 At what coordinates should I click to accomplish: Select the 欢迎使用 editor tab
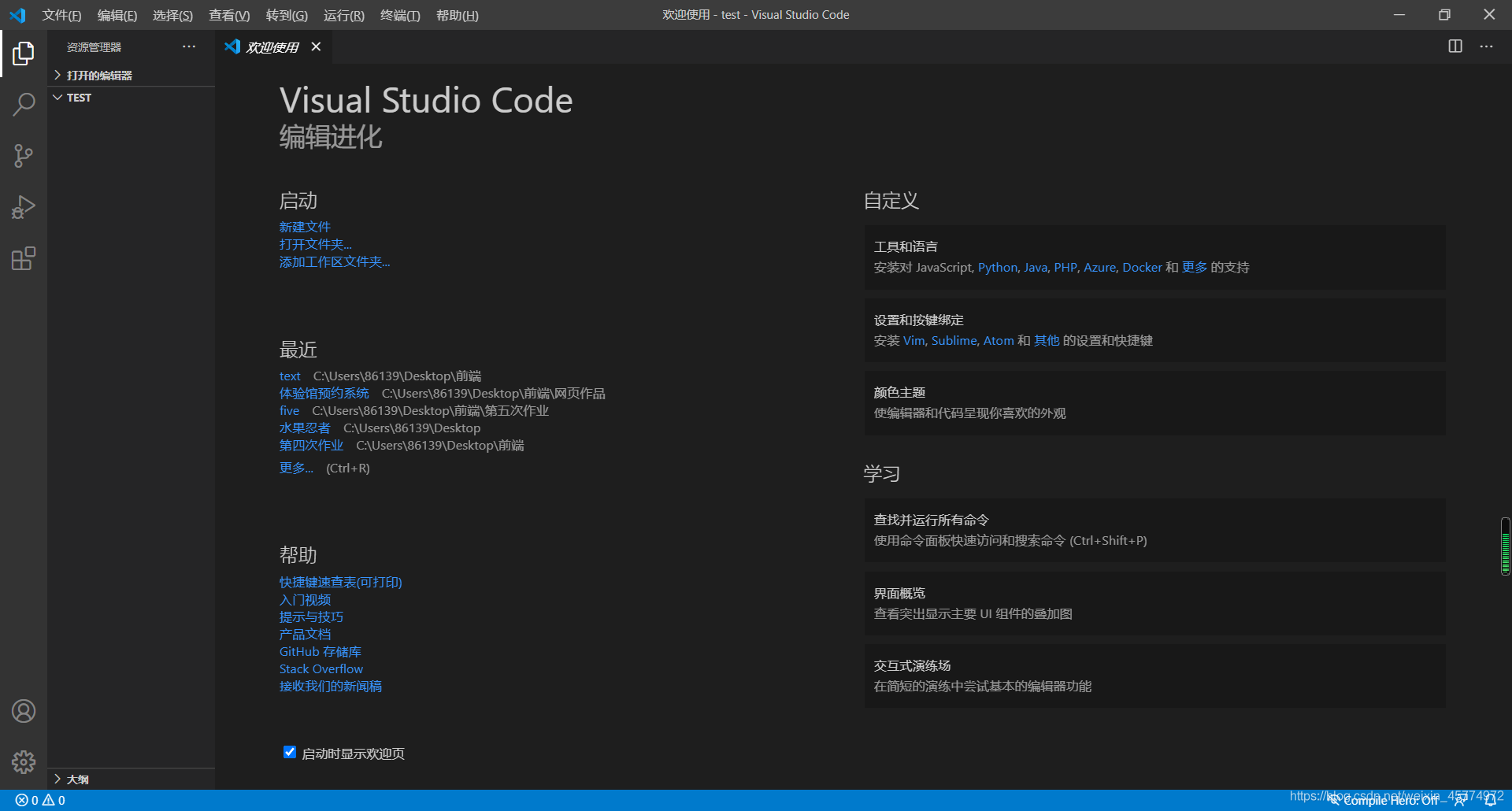274,46
